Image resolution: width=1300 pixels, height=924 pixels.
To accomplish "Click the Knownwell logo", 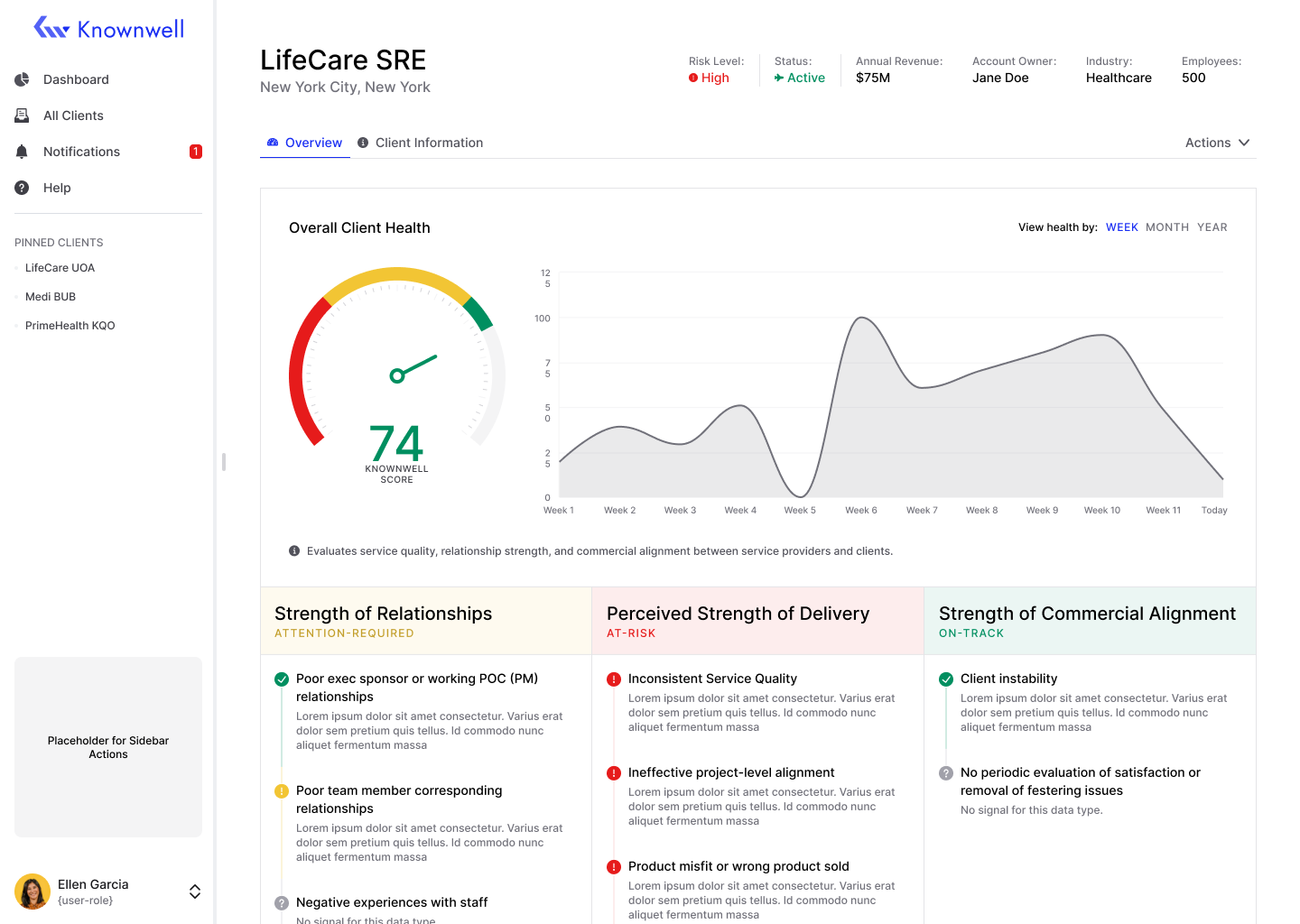I will click(x=108, y=29).
